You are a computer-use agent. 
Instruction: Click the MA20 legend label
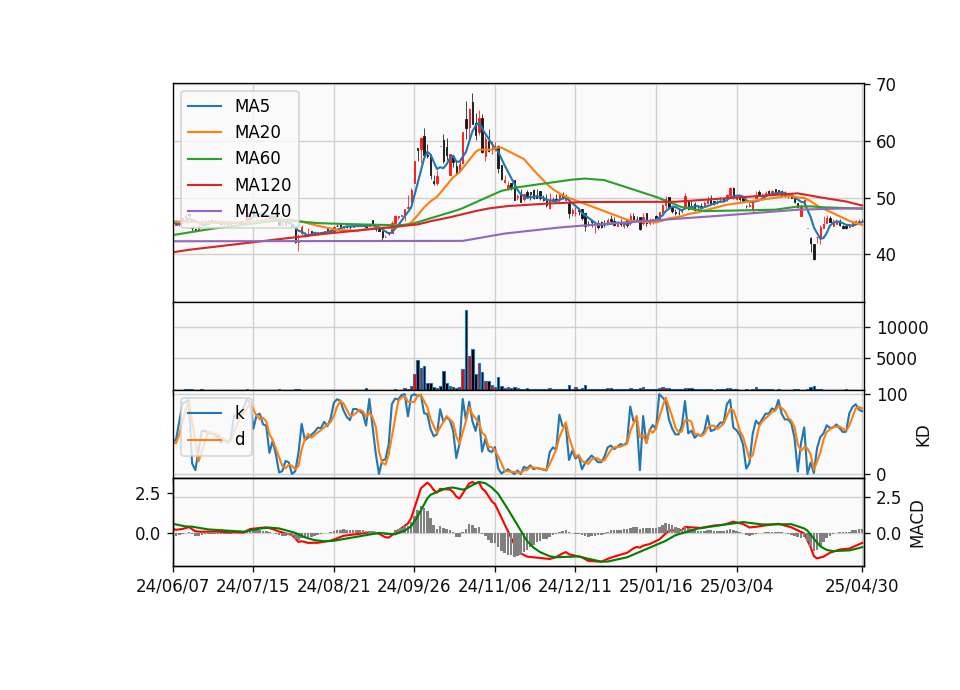pyautogui.click(x=257, y=132)
